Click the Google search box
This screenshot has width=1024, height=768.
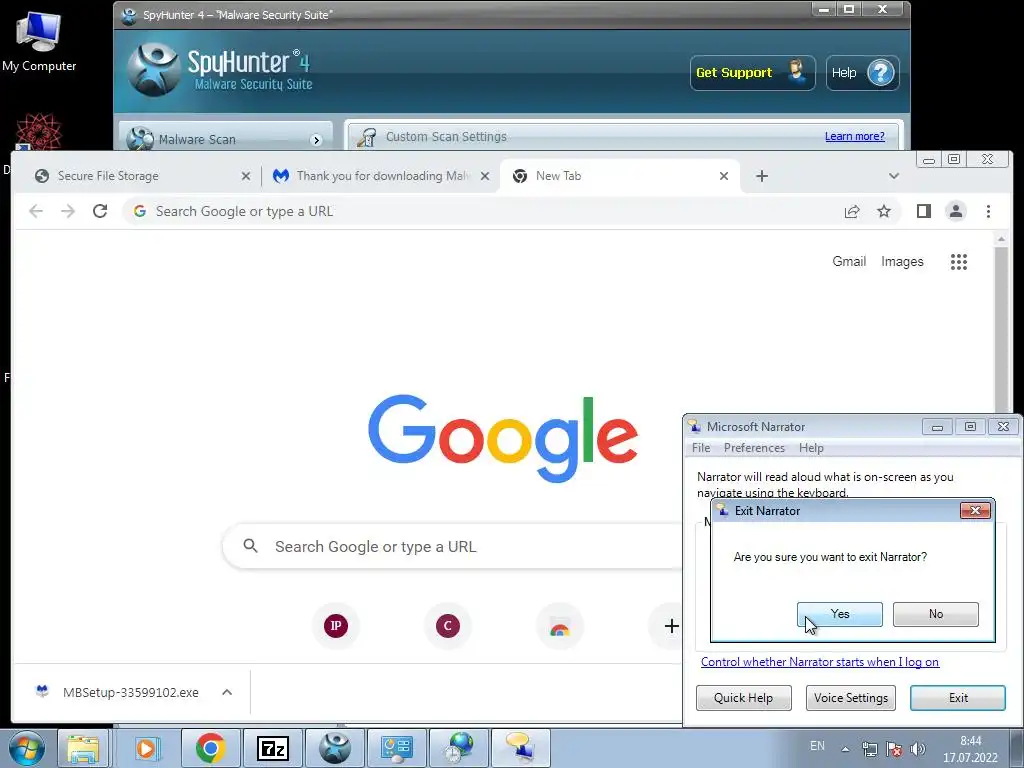453,546
